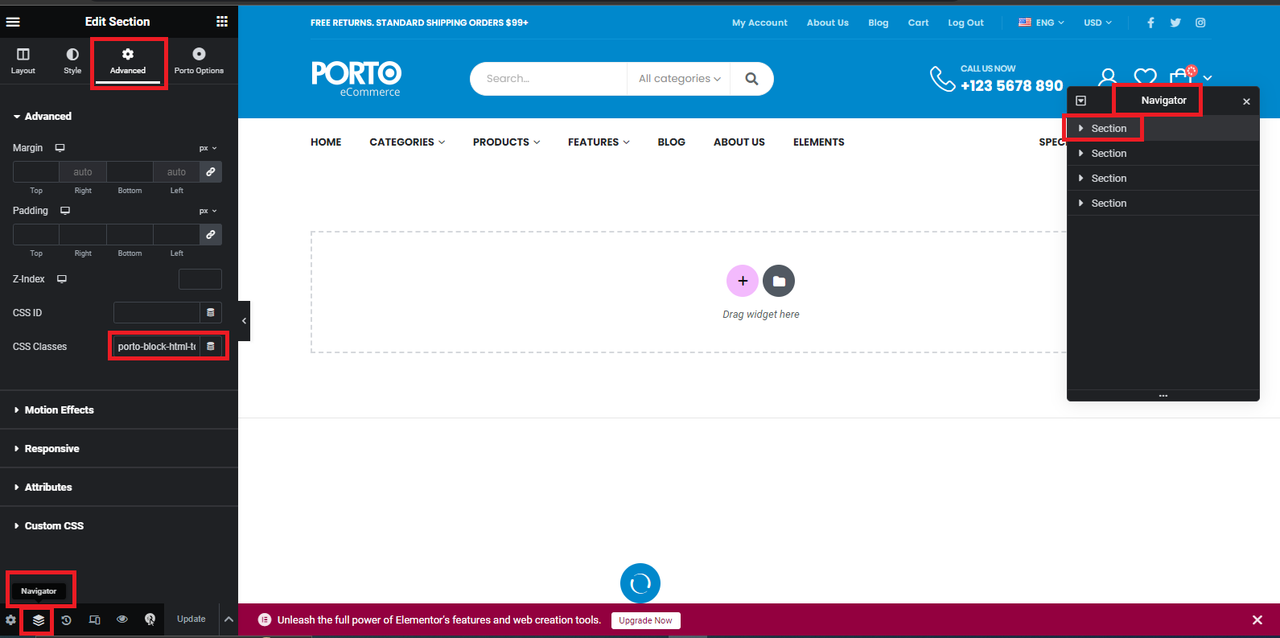The image size is (1280, 638).
Task: Open the Padding px unit dropdown
Action: click(208, 211)
